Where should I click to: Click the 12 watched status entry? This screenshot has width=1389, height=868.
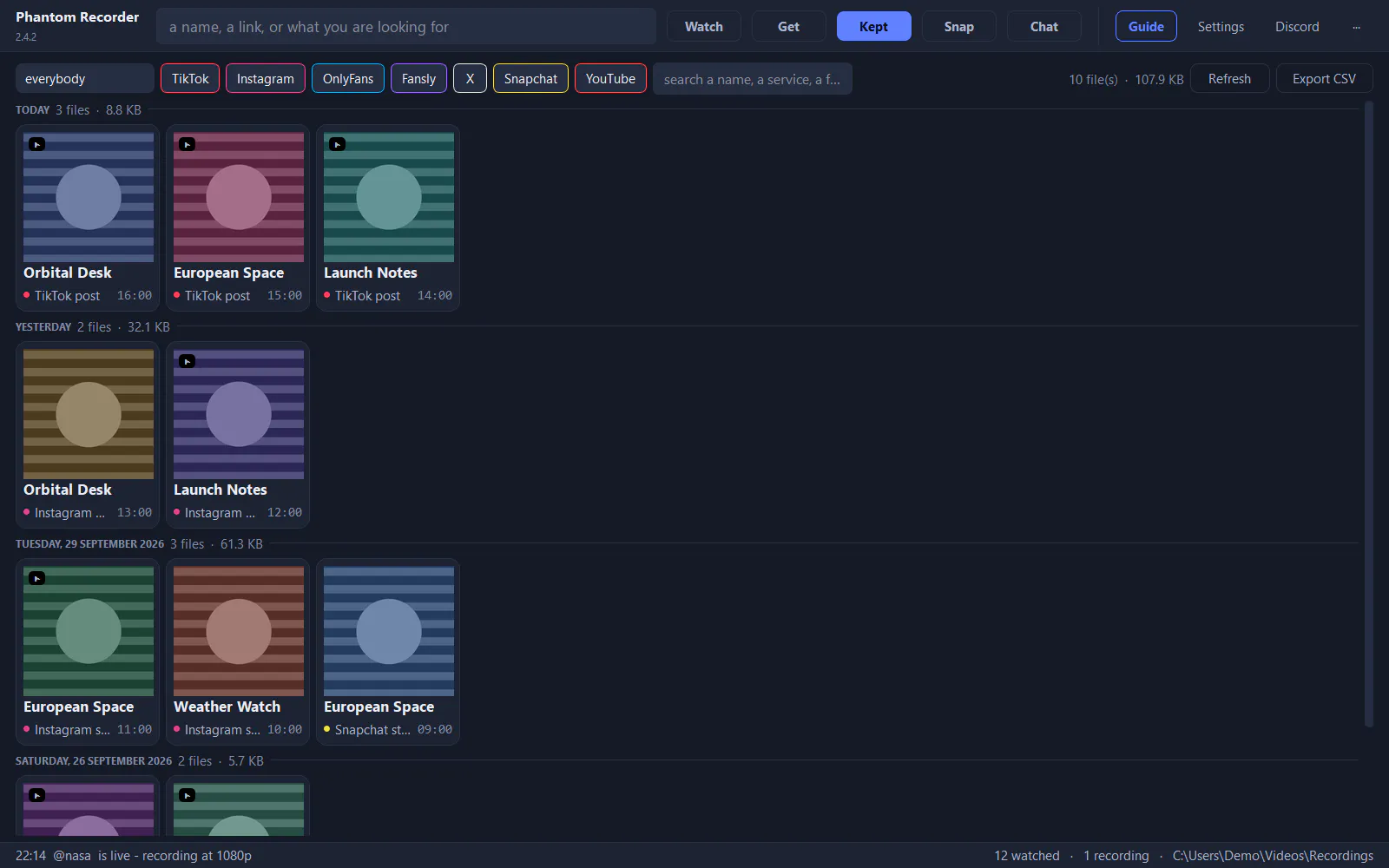click(x=1027, y=856)
